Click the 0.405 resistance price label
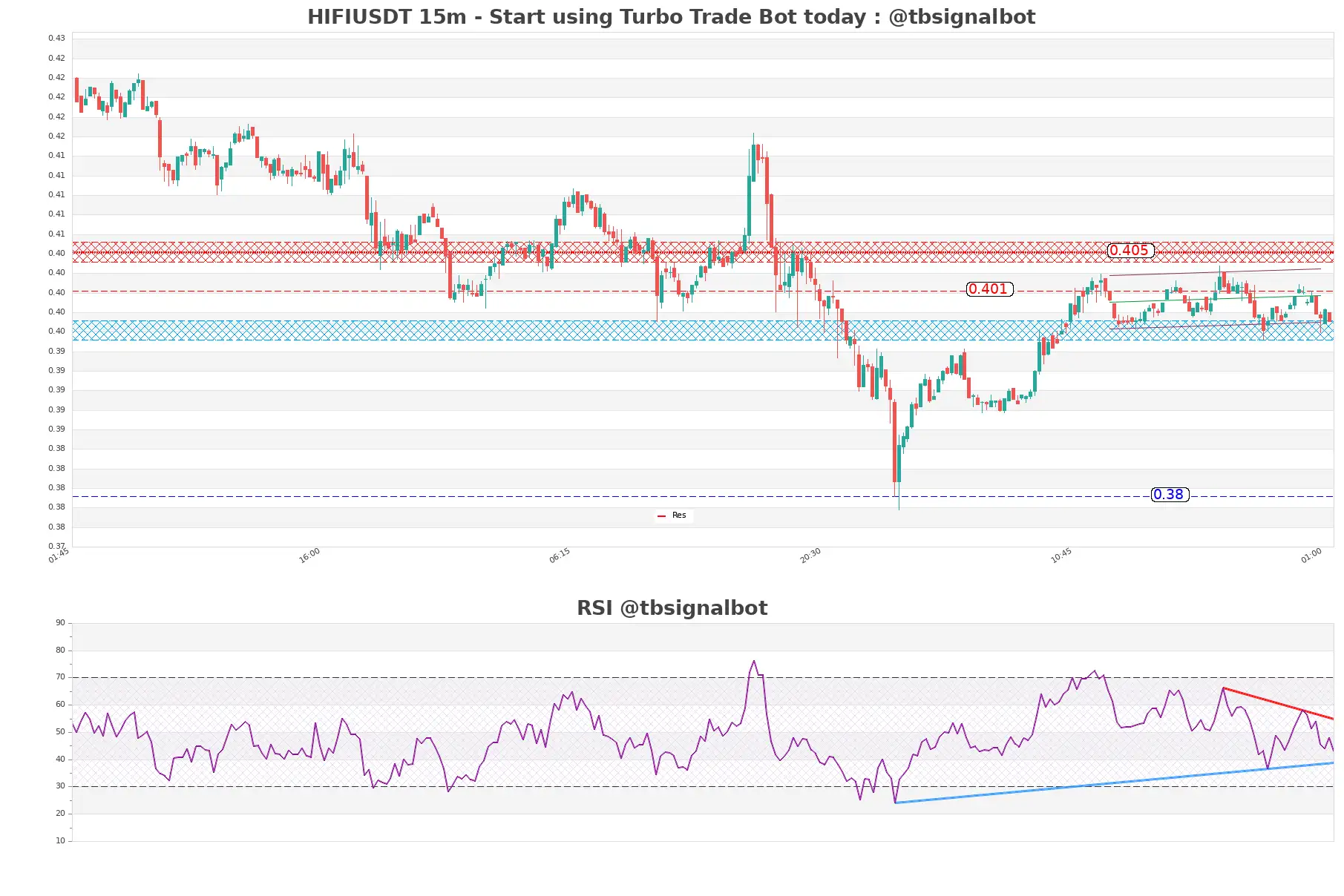Screen dimensions: 1344x896 click(x=1130, y=251)
